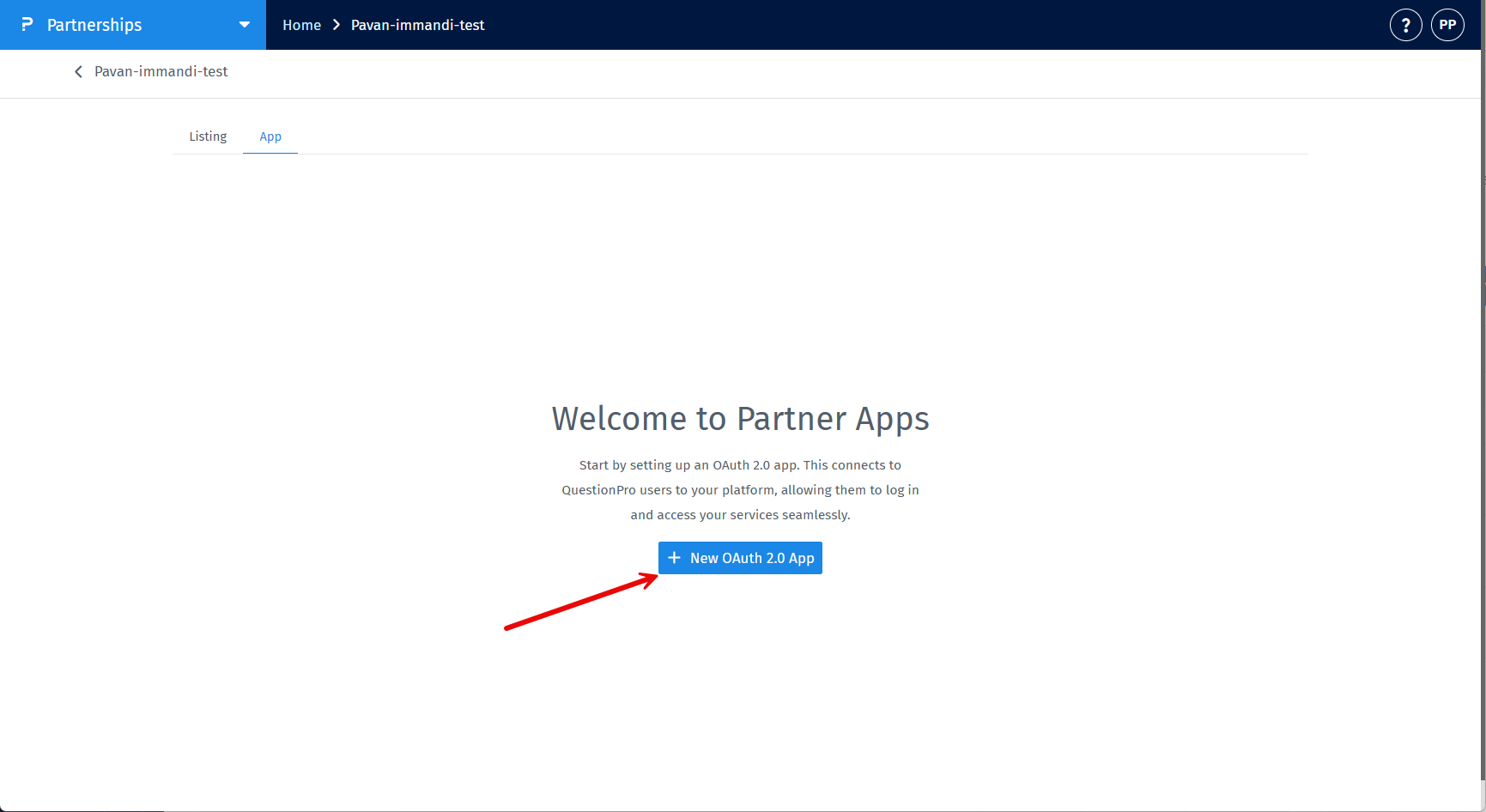Click the breadcrumb chevron separator after Home
The width and height of the screenshot is (1486, 812).
pyautogui.click(x=337, y=25)
